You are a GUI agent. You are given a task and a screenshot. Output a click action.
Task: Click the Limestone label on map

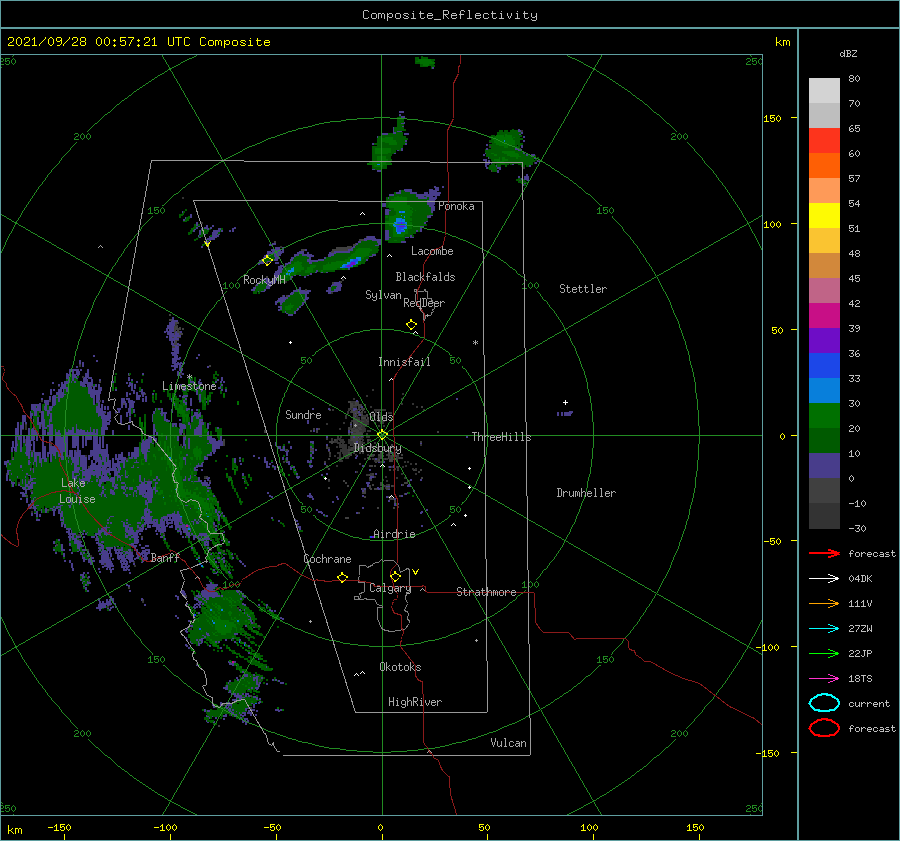189,386
